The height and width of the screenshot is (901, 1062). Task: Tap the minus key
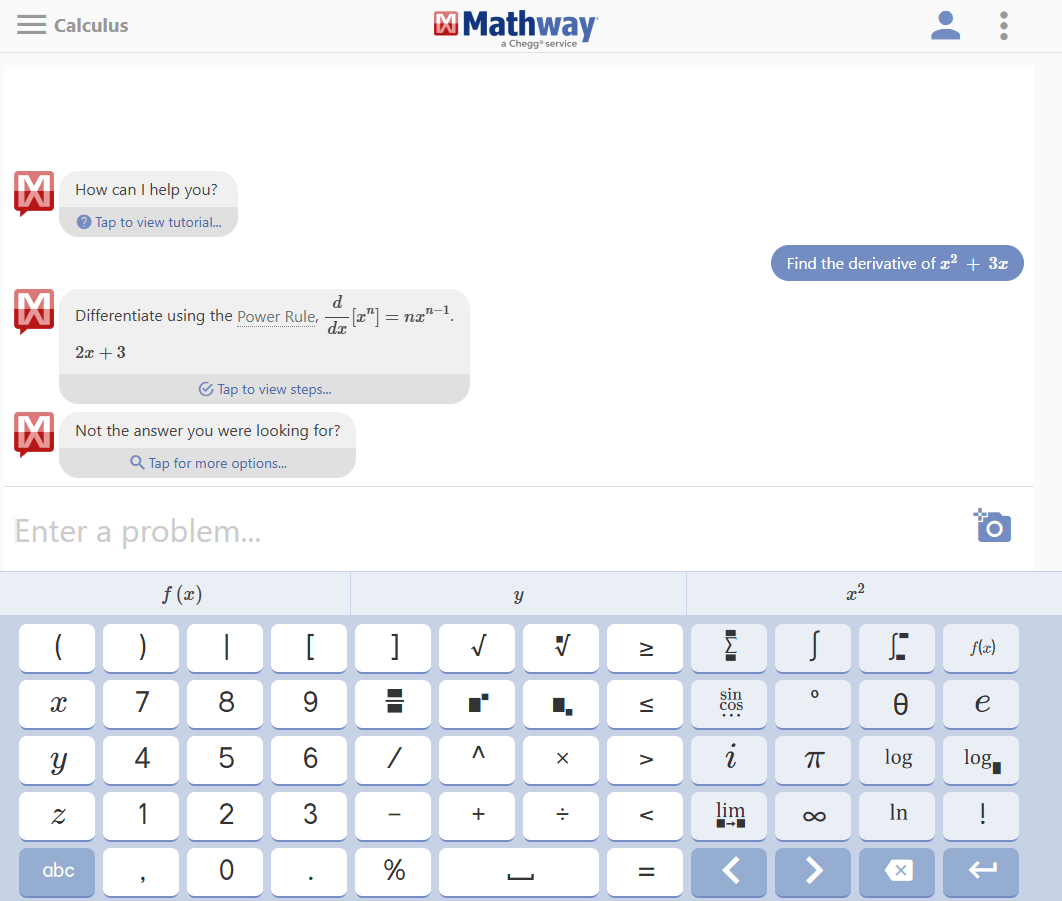pyautogui.click(x=394, y=816)
